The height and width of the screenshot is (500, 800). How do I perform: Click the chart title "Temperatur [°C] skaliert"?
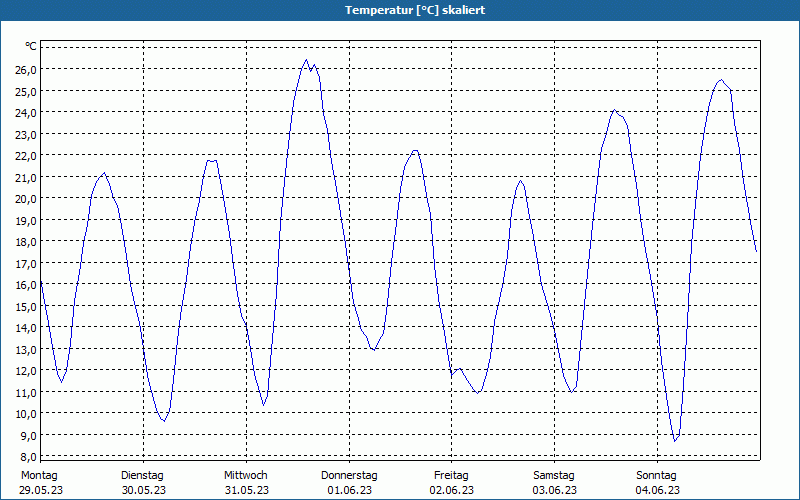pos(400,10)
